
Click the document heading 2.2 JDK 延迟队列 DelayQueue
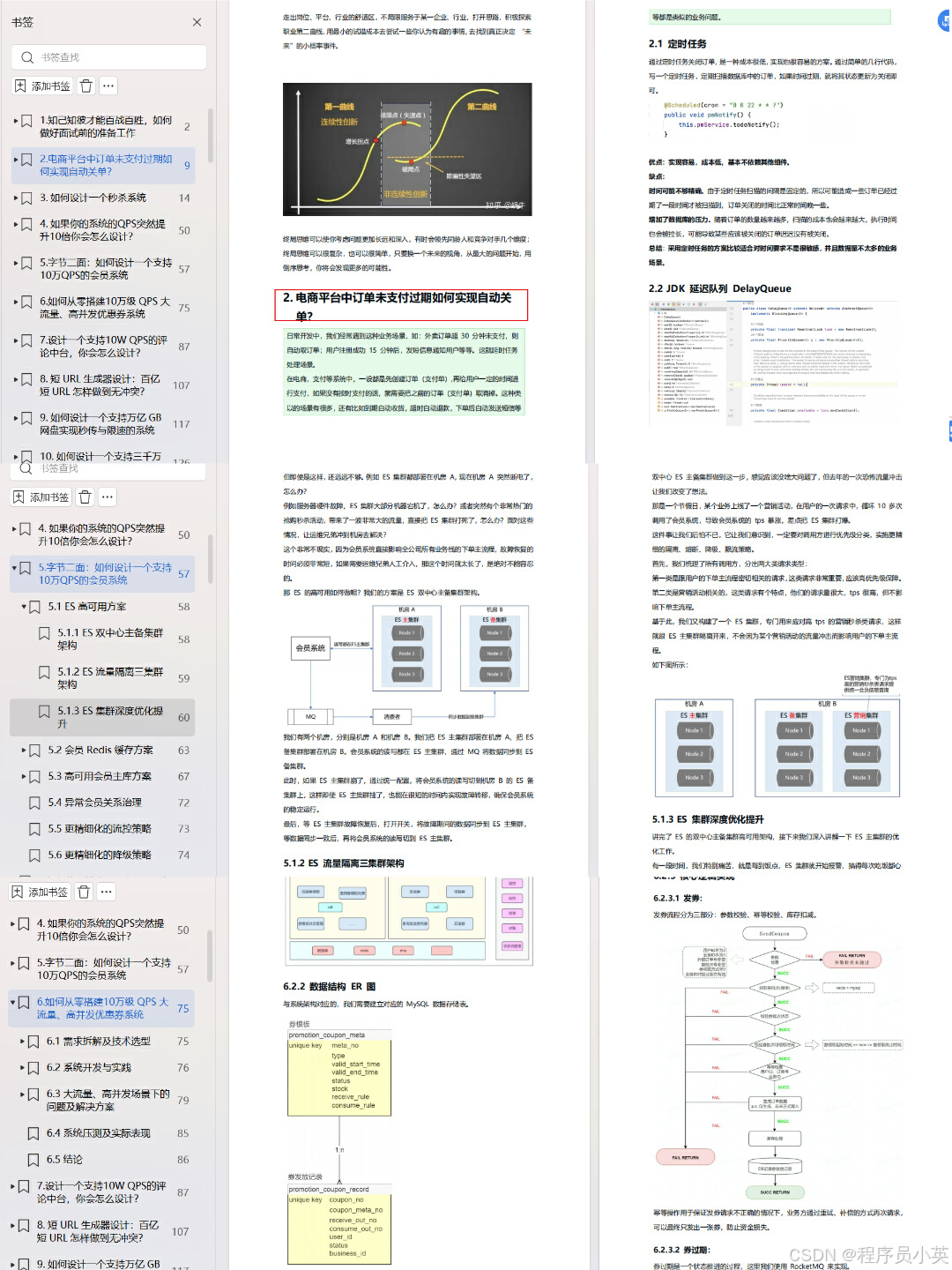tap(719, 288)
